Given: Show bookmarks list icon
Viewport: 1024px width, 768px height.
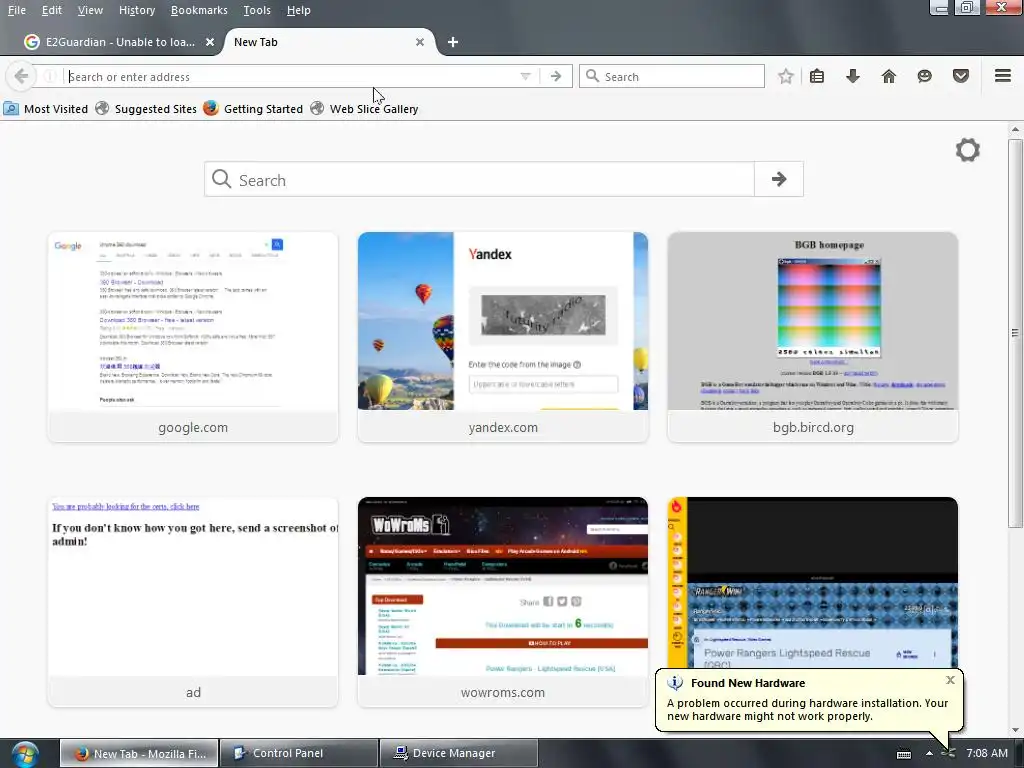Looking at the screenshot, I should click(817, 76).
